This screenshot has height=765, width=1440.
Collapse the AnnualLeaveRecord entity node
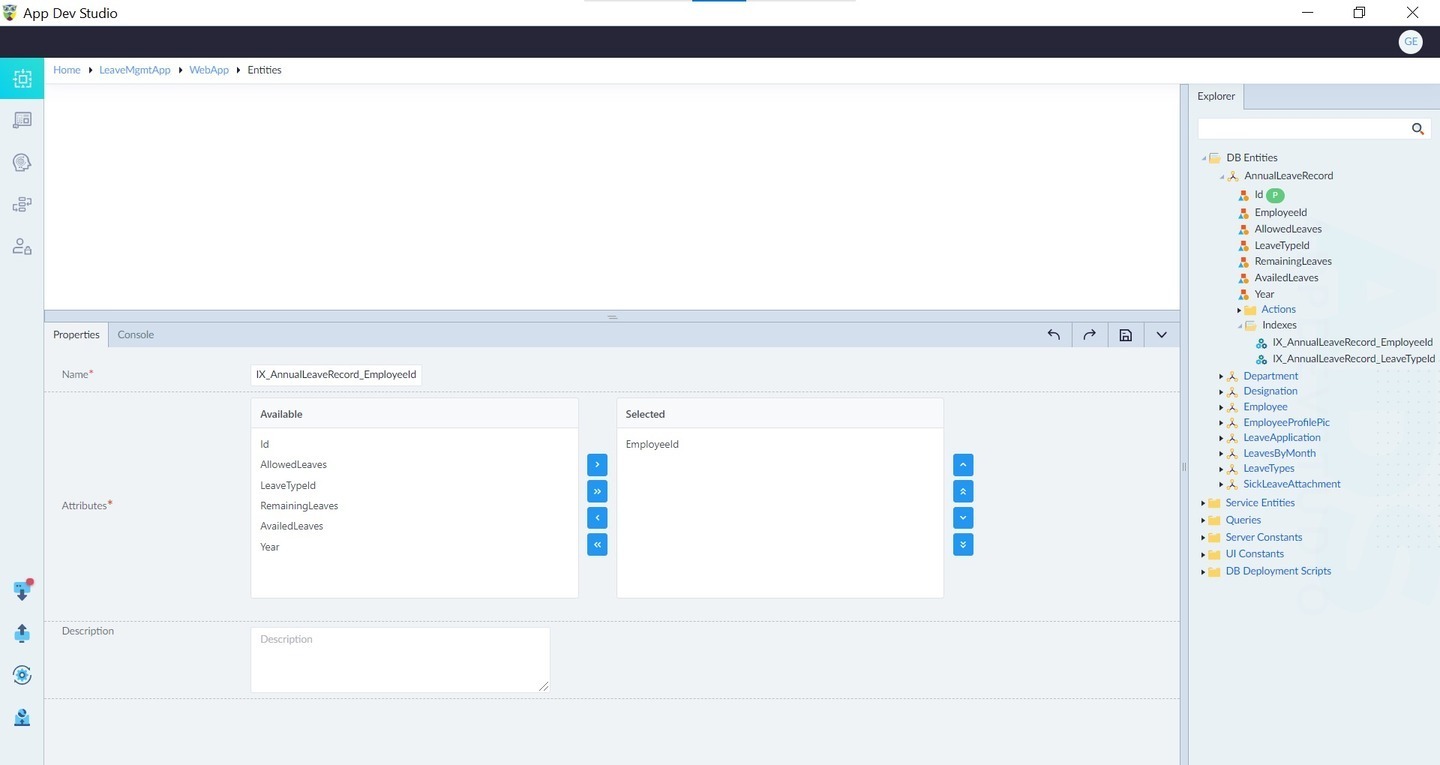point(1222,176)
